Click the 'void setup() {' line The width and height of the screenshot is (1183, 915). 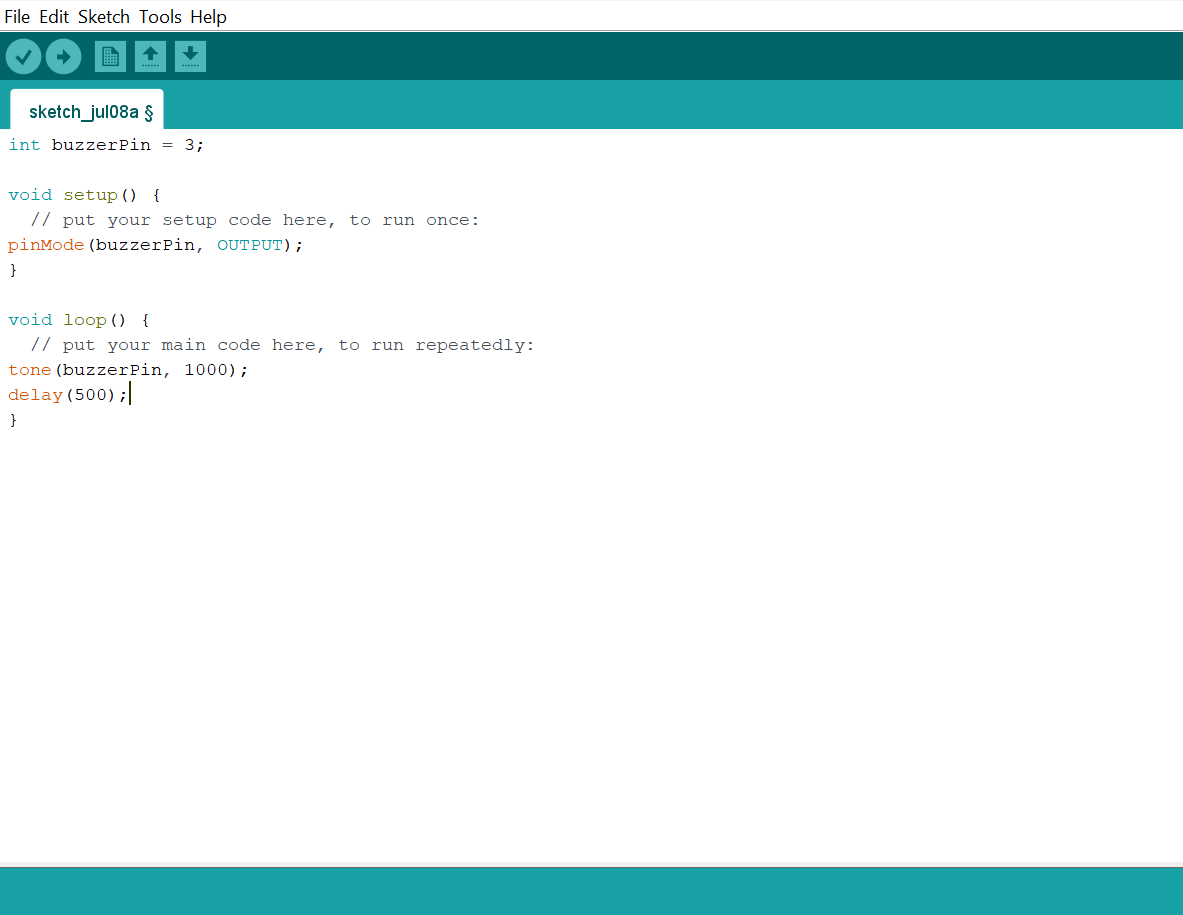pyautogui.click(x=84, y=195)
